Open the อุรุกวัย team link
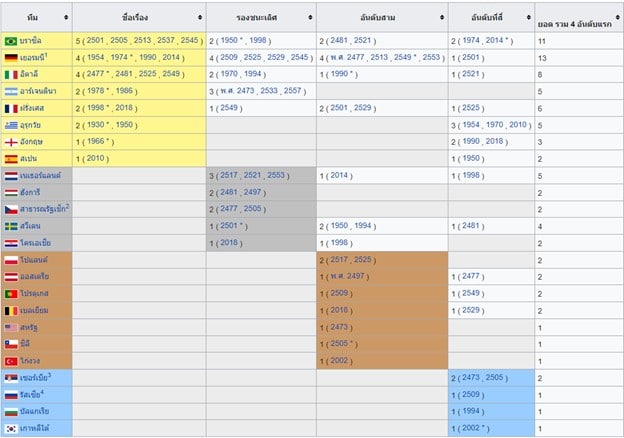The image size is (624, 438). (30, 125)
